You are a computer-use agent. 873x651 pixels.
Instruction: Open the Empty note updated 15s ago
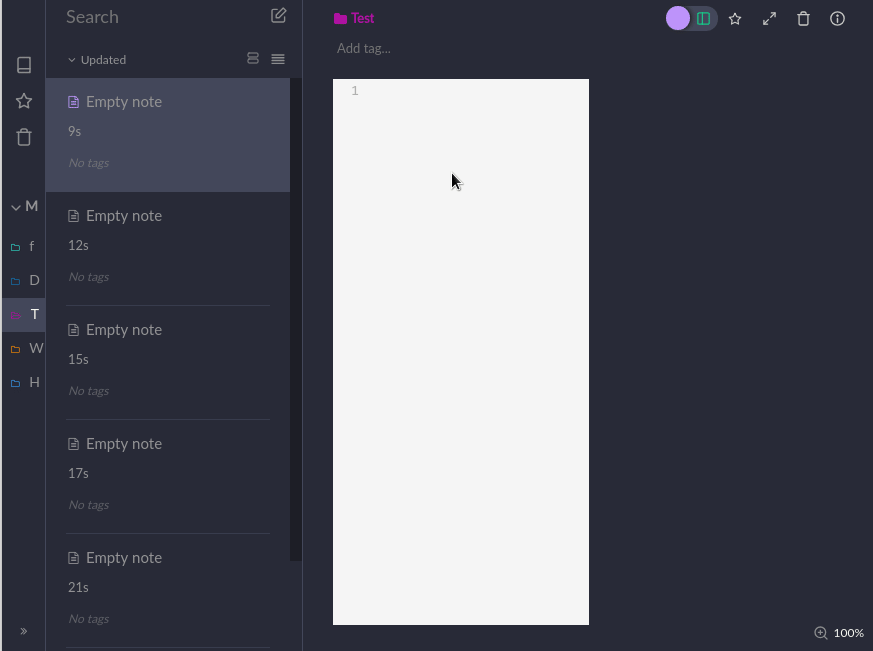[x=168, y=363]
